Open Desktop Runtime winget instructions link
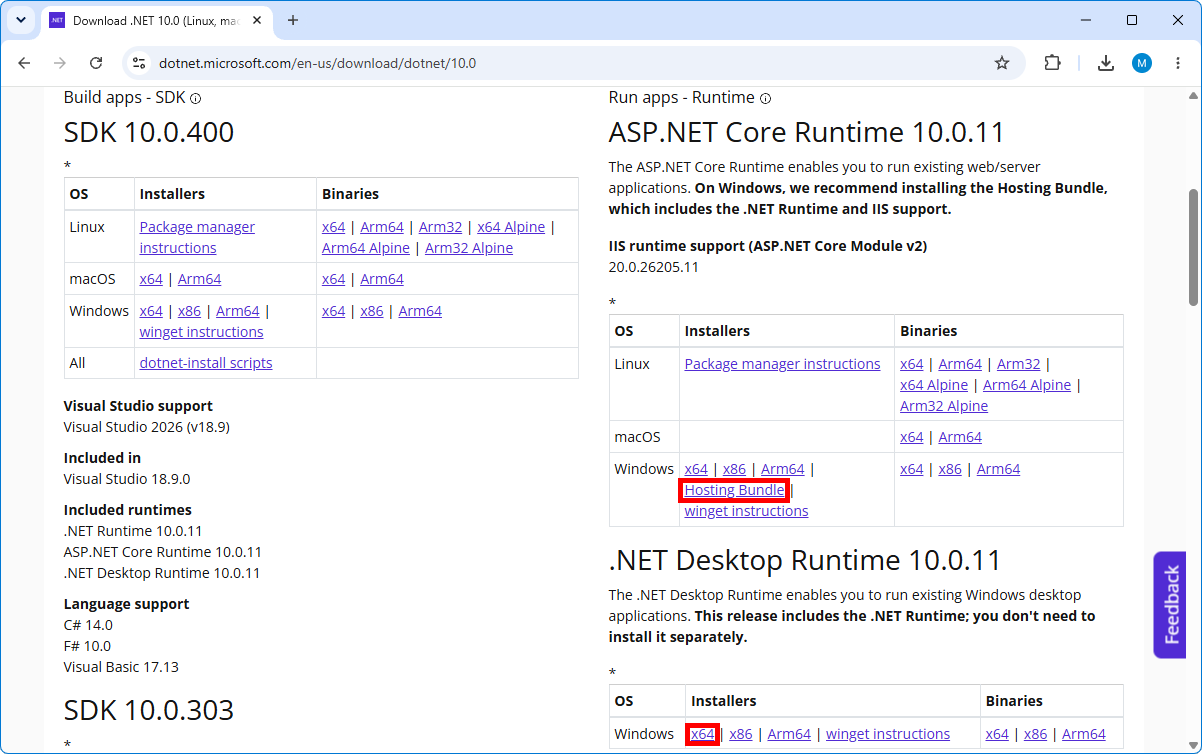 (888, 734)
